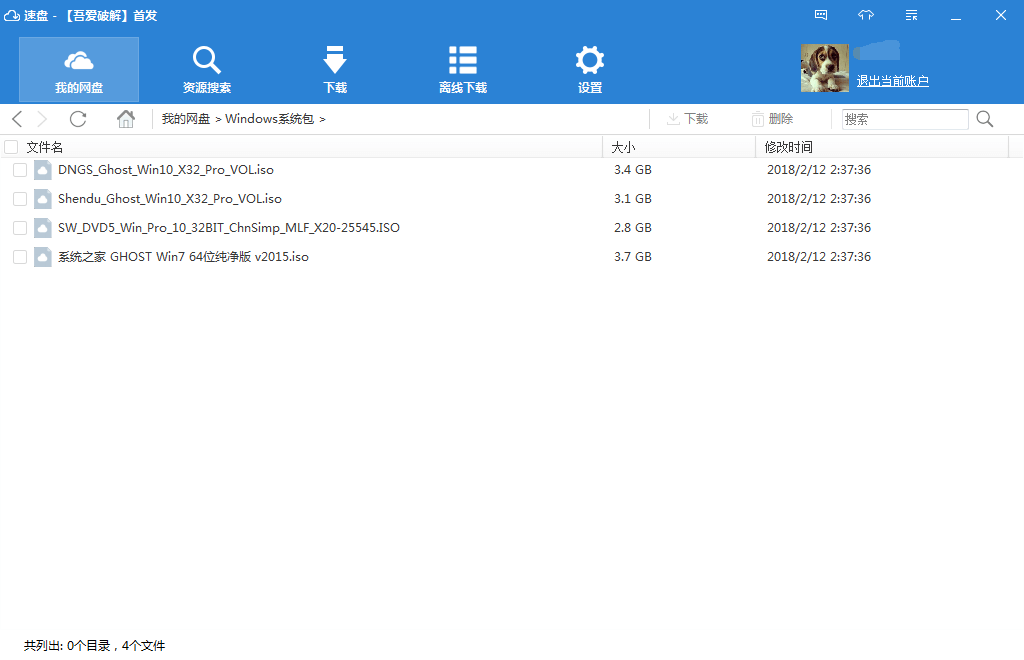Click the message icon in title bar

(x=821, y=15)
